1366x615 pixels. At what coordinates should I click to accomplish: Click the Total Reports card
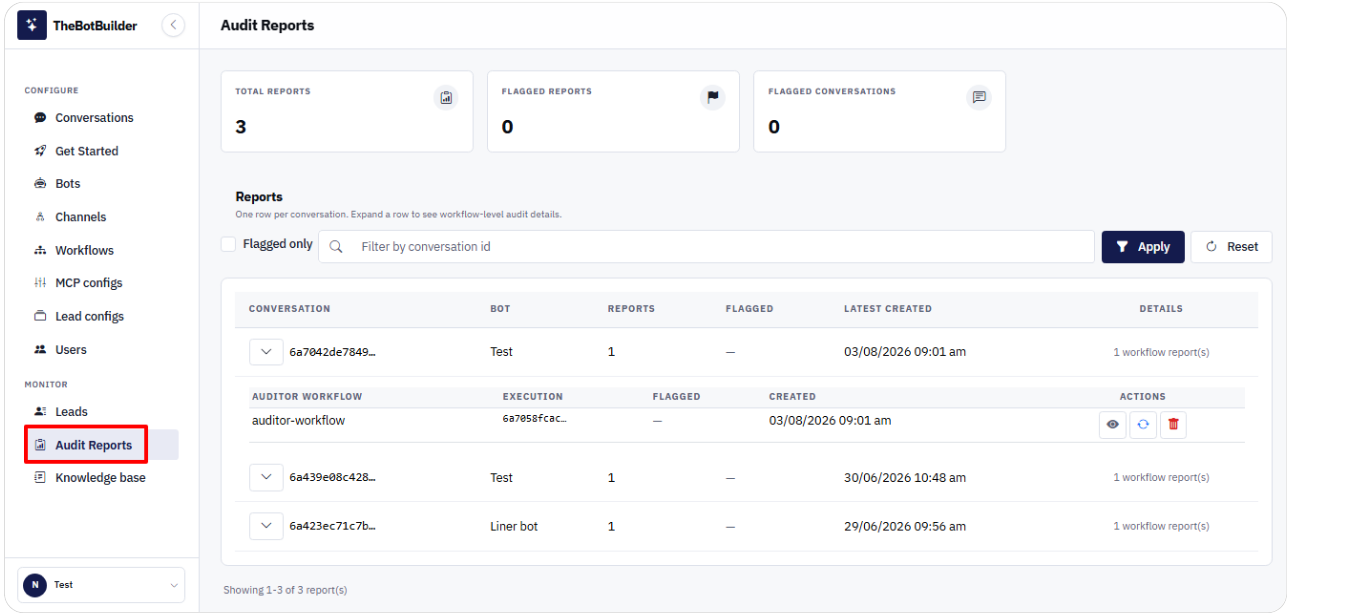coord(347,111)
